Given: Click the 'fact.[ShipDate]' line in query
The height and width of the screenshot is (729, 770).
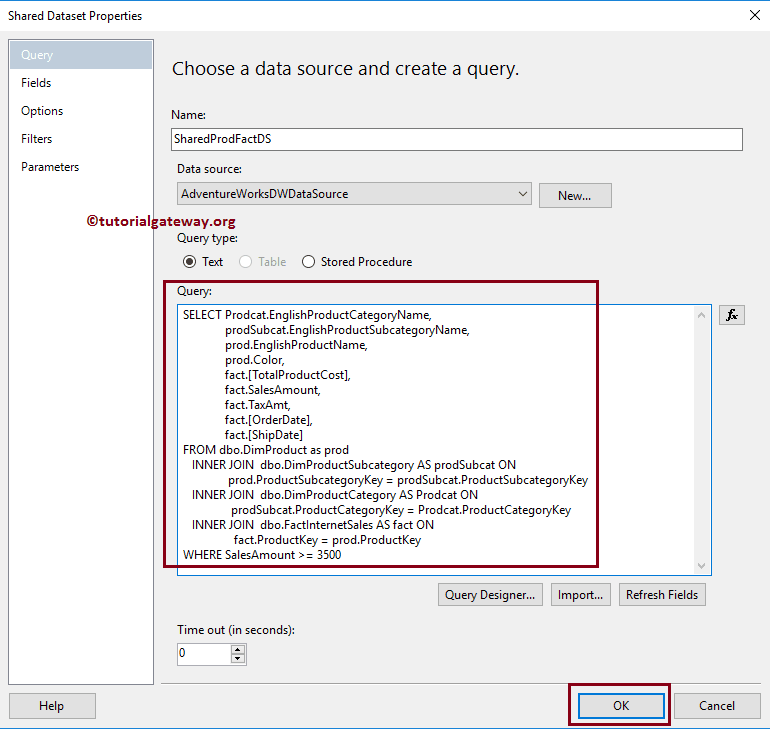Looking at the screenshot, I should [x=264, y=435].
